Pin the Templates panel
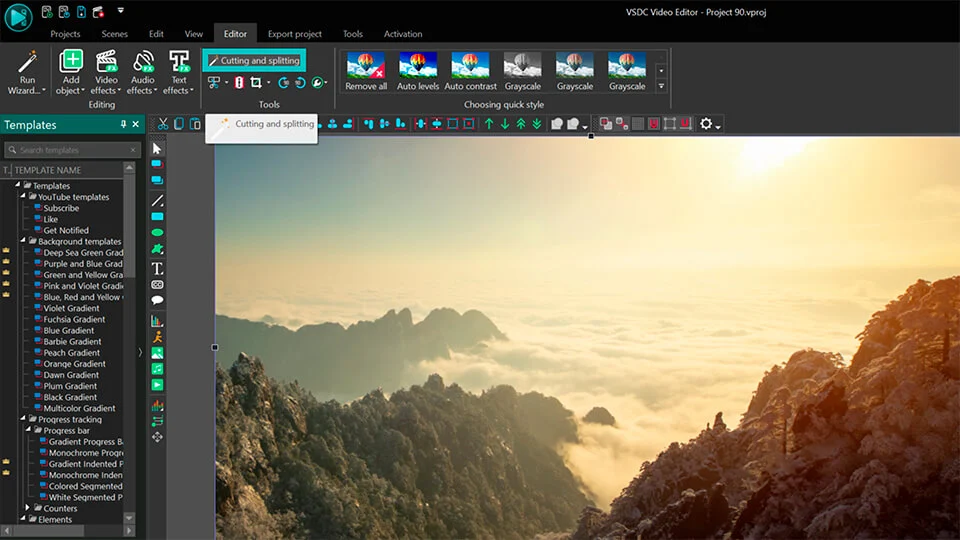 pos(123,124)
